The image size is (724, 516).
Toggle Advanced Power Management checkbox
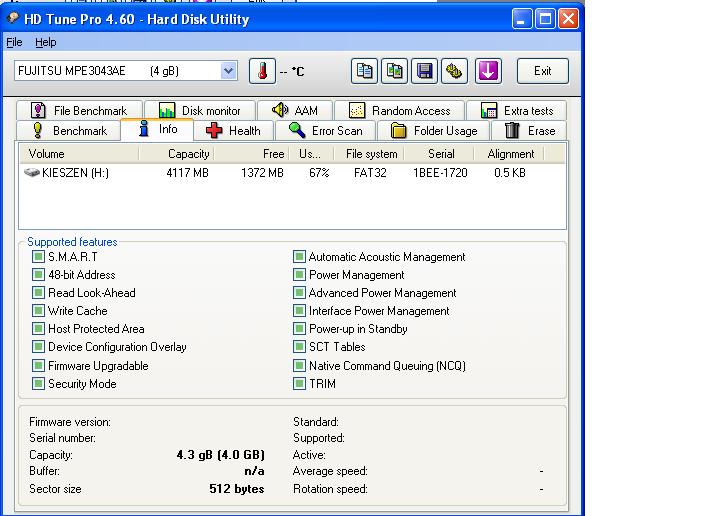click(299, 293)
